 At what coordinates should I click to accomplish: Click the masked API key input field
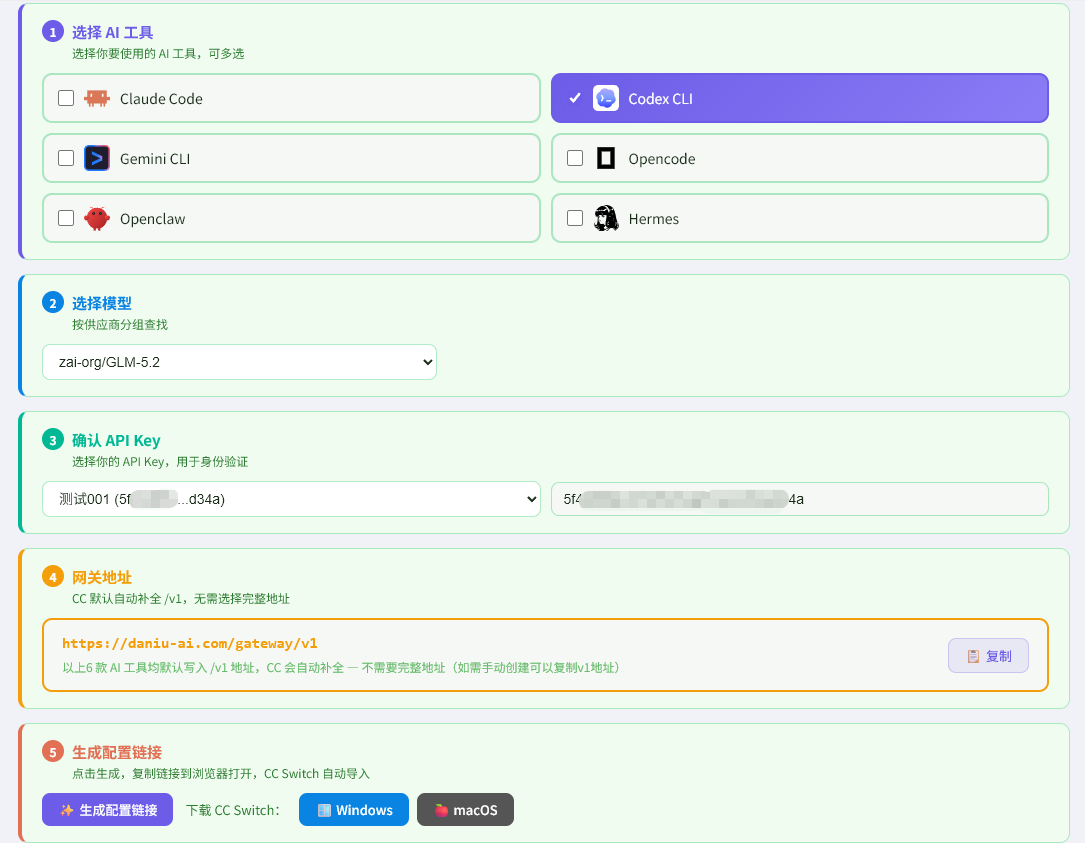click(800, 499)
